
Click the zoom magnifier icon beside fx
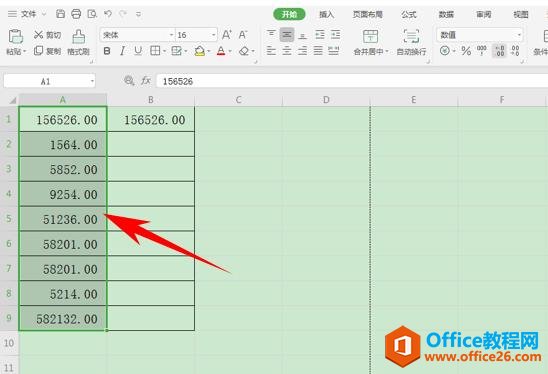129,81
